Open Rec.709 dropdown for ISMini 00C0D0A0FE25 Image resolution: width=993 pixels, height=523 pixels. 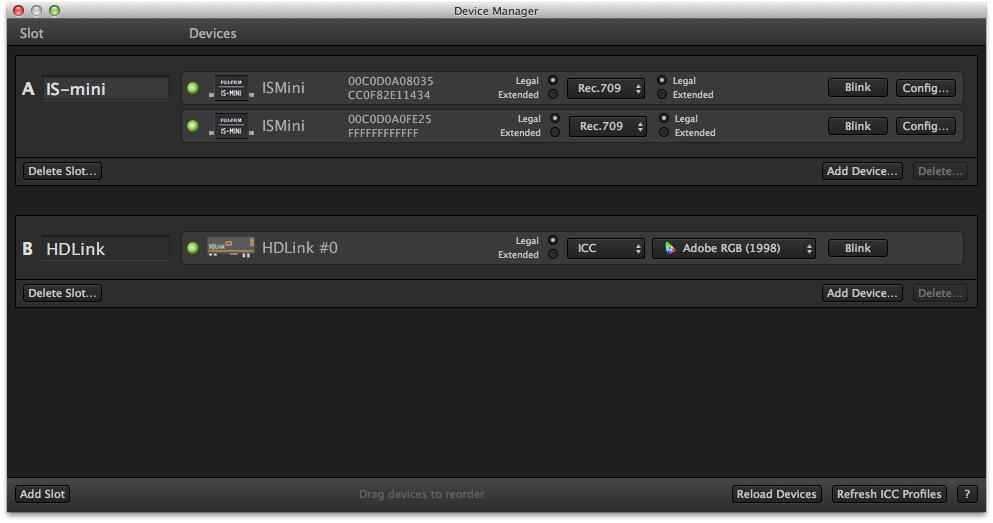point(608,127)
